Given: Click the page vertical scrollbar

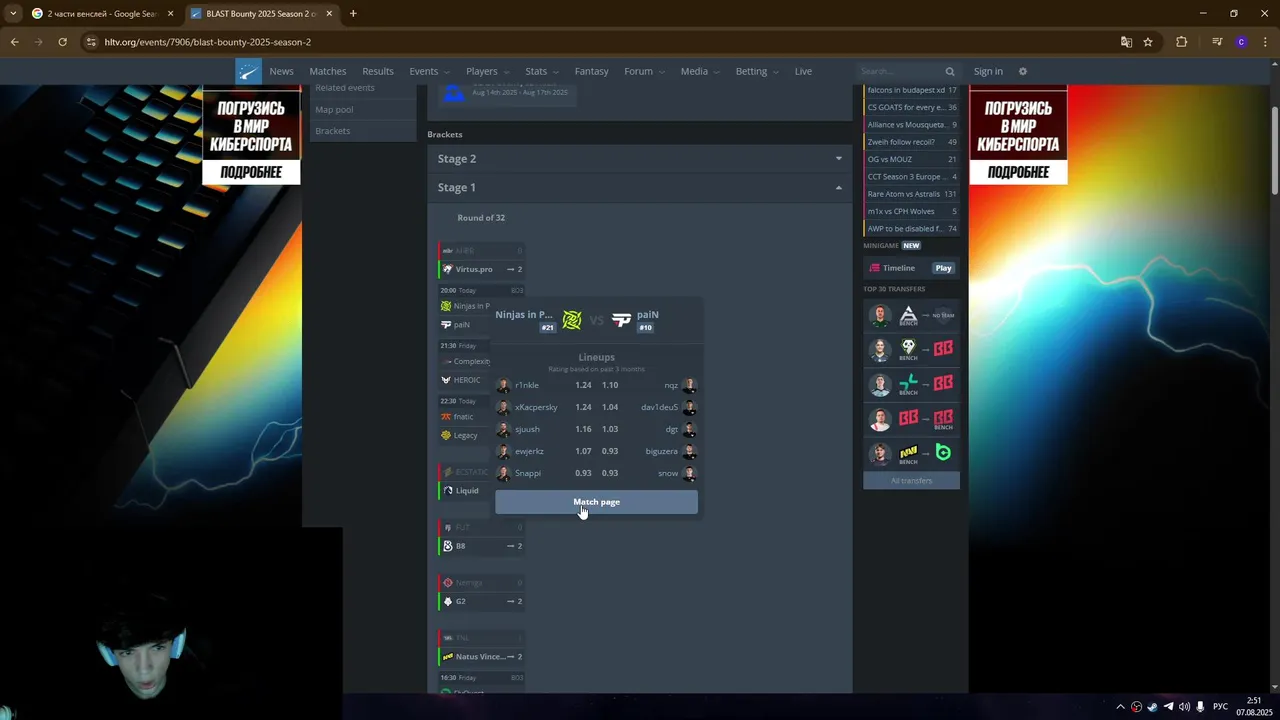Looking at the screenshot, I should click(x=1274, y=150).
